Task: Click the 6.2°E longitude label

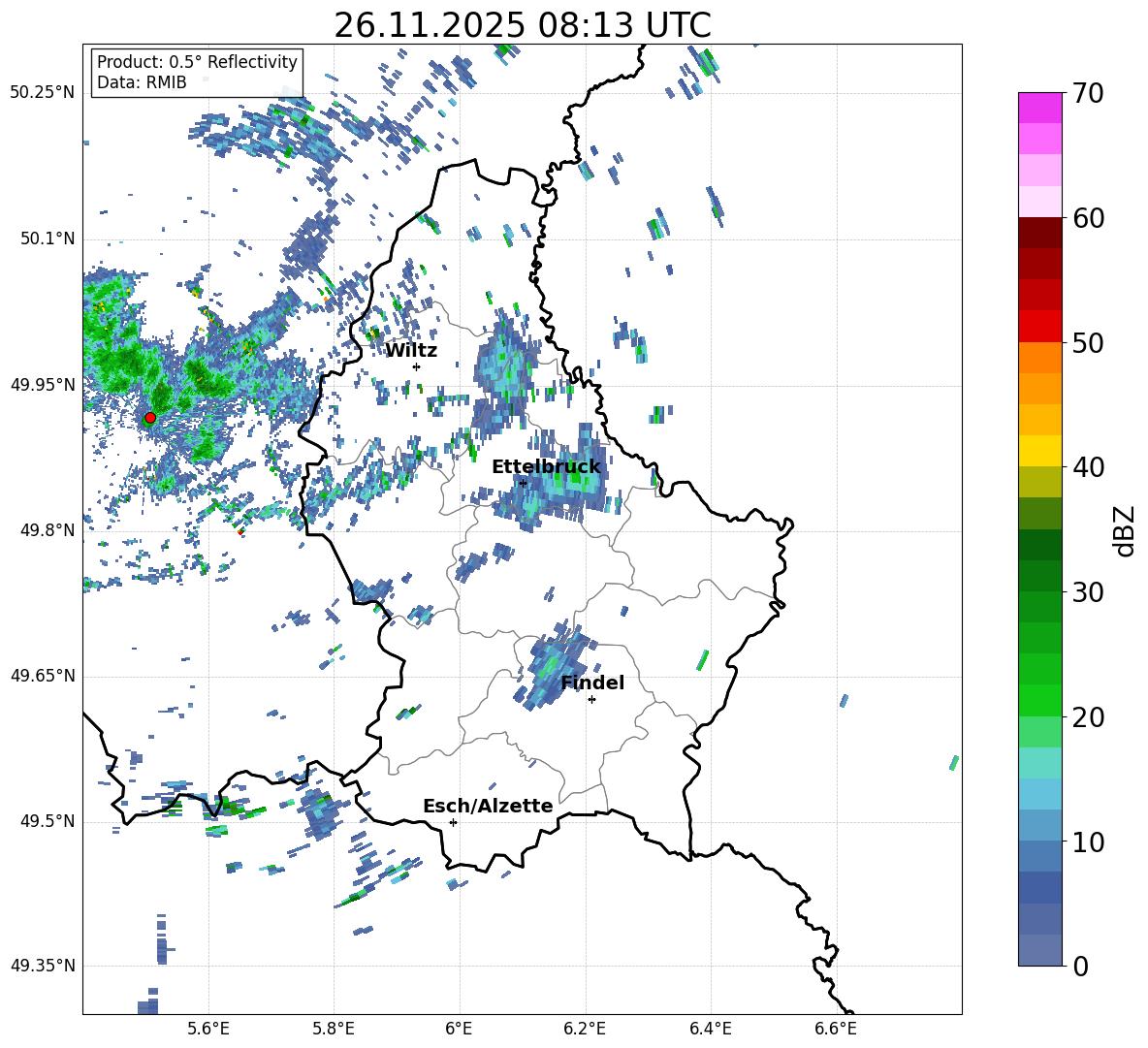Action: click(585, 1030)
